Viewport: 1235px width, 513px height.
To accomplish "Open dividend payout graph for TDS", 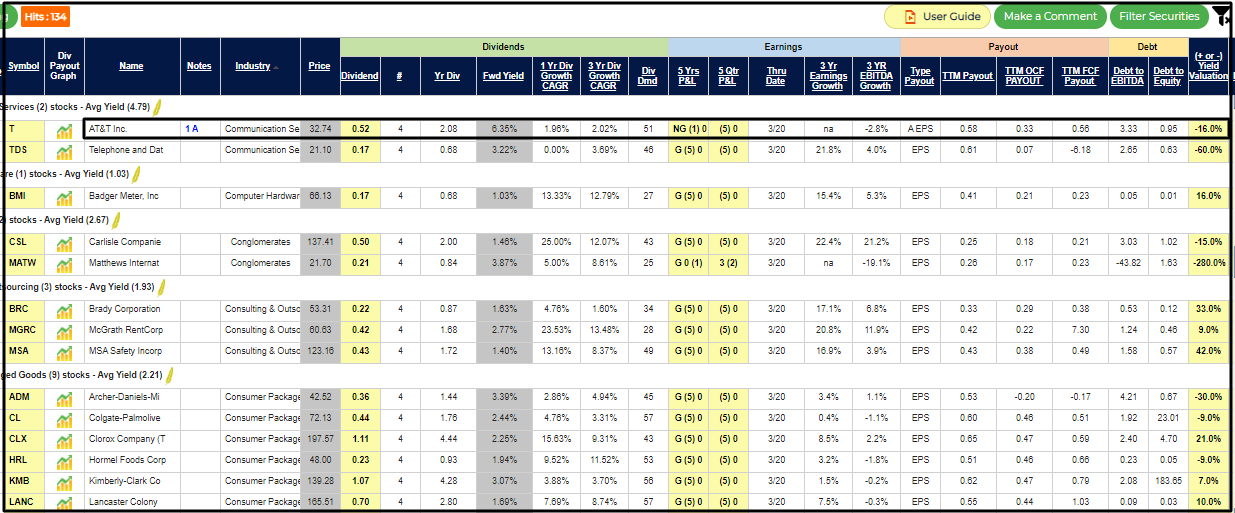I will 64,151.
